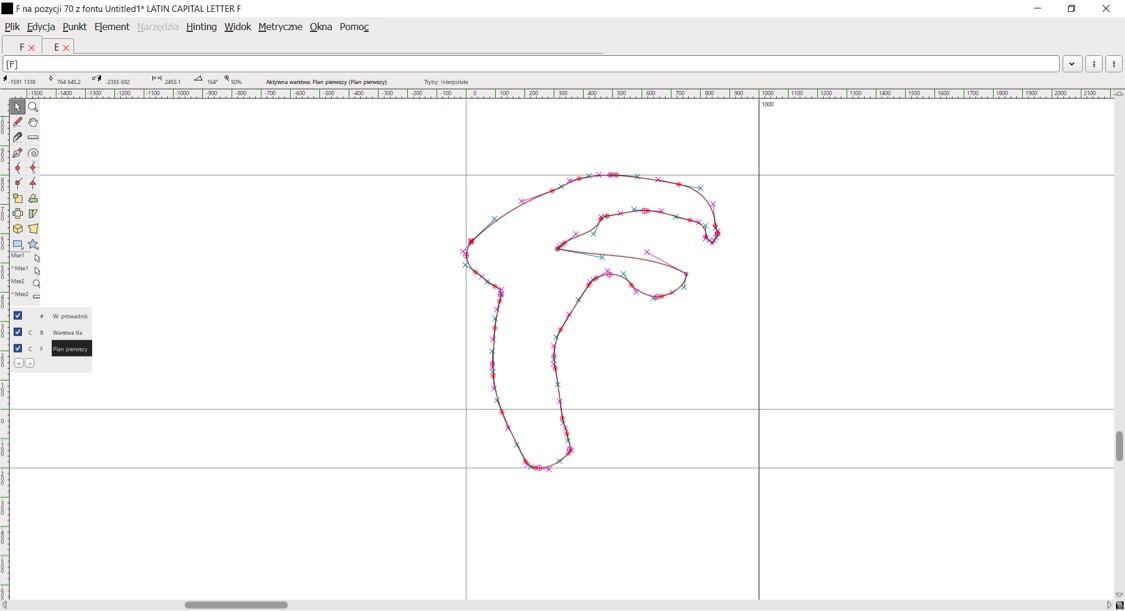Click the vertical scrollbar up arrow
The height and width of the screenshot is (611, 1125).
point(1119,94)
